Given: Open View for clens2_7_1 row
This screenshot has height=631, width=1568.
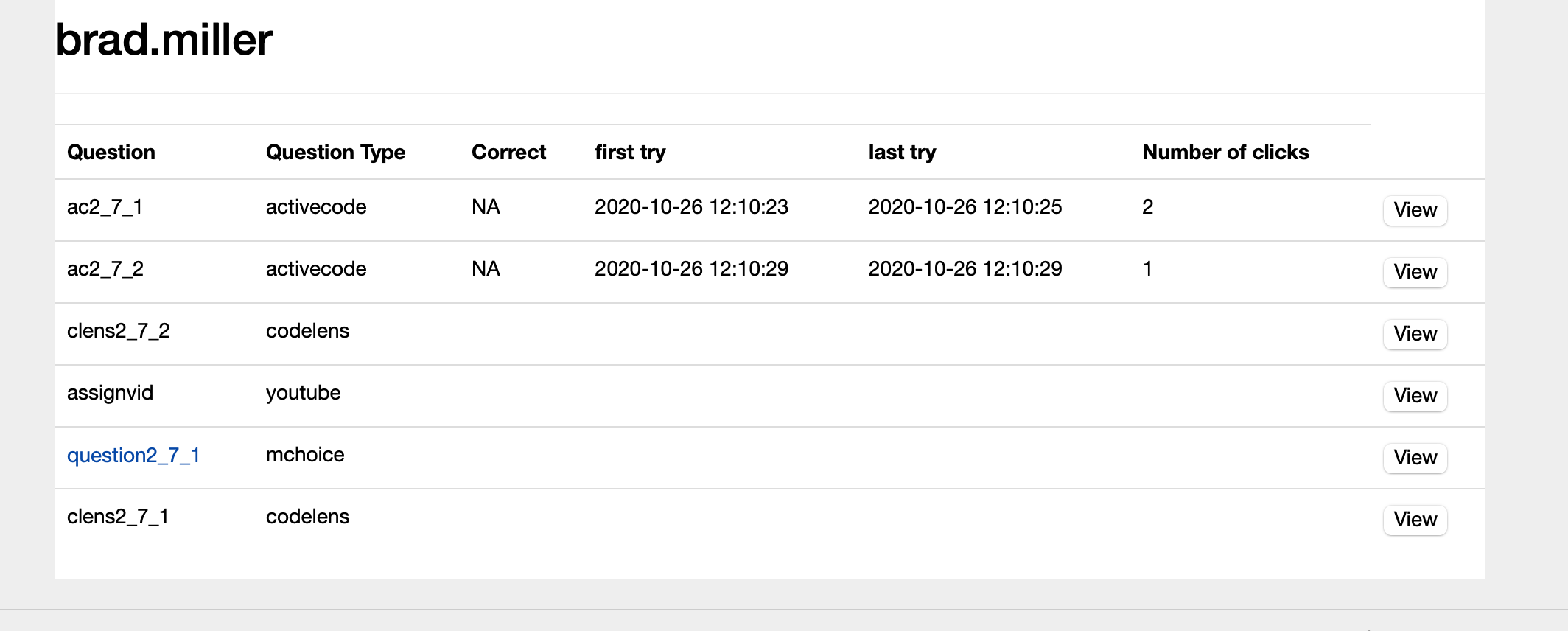Looking at the screenshot, I should [x=1415, y=520].
